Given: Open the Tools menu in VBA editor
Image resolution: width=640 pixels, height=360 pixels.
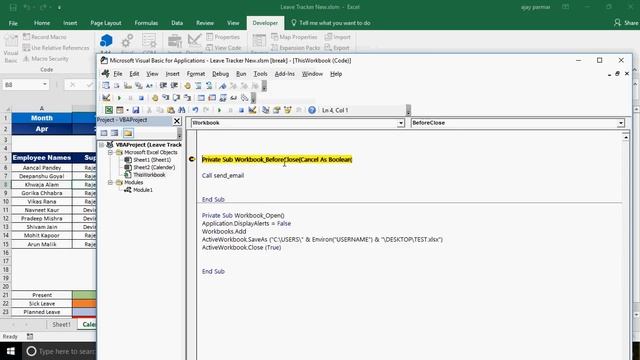Looking at the screenshot, I should 260,74.
